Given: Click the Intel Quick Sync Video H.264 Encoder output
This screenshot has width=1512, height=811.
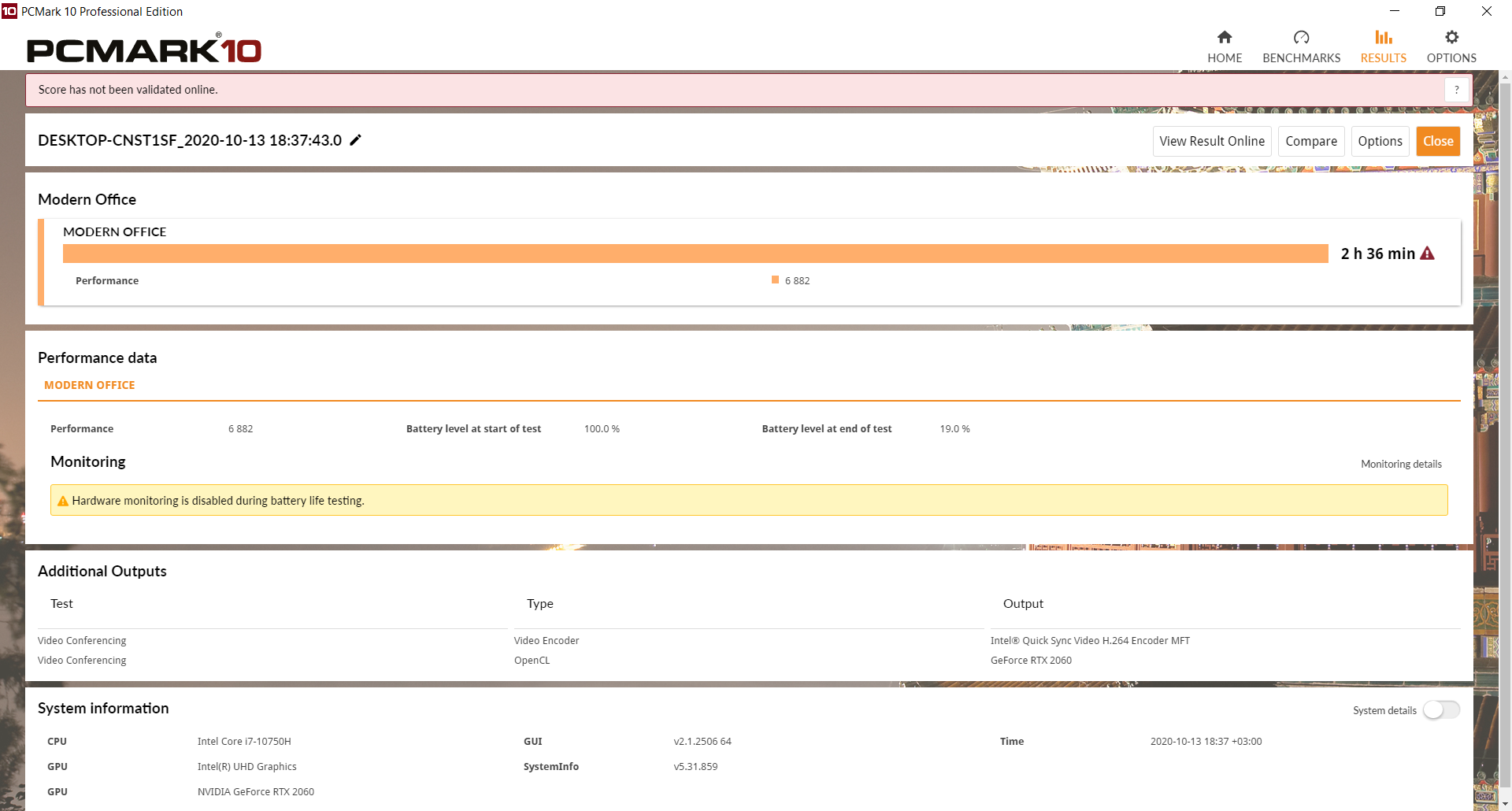Looking at the screenshot, I should tap(1090, 641).
